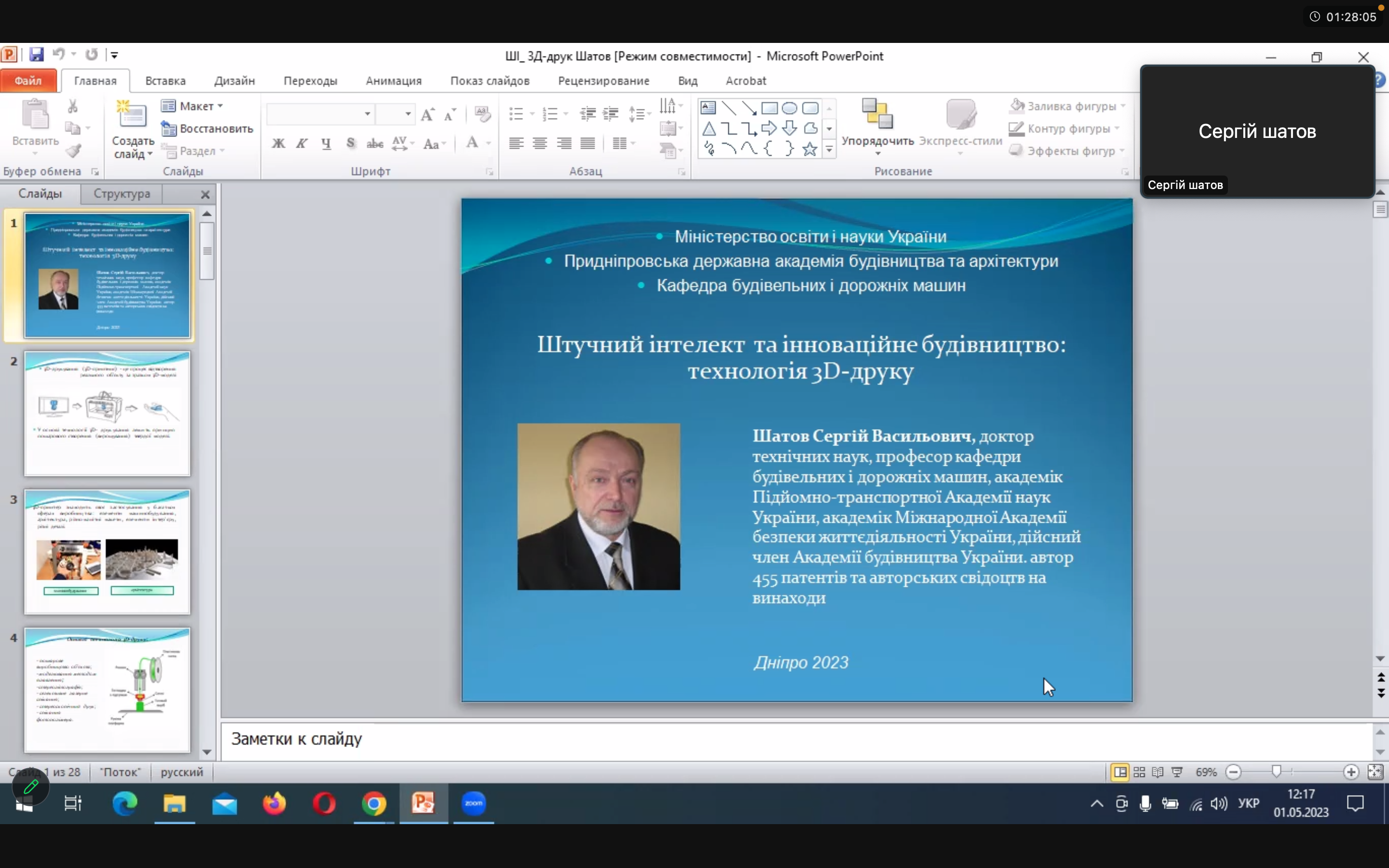Switch to the Структура pane tab
Image resolution: width=1389 pixels, height=868 pixels.
(122, 194)
